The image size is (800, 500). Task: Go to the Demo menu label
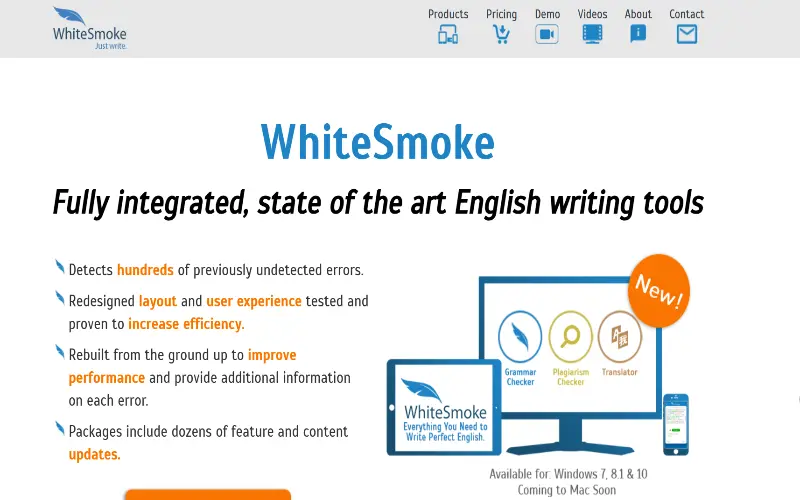tap(547, 14)
